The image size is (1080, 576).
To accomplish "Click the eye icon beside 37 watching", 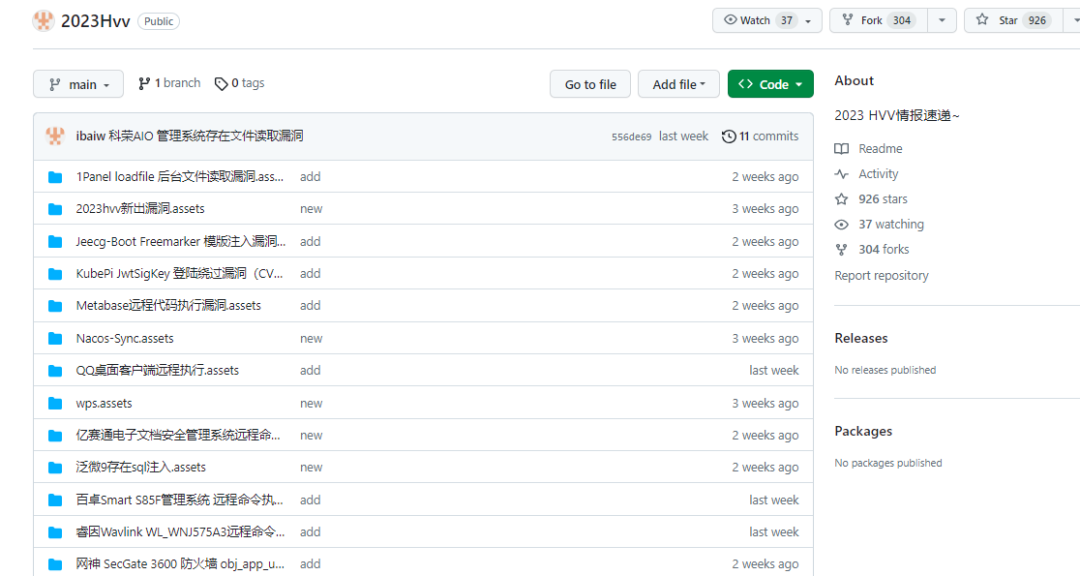I will [842, 225].
